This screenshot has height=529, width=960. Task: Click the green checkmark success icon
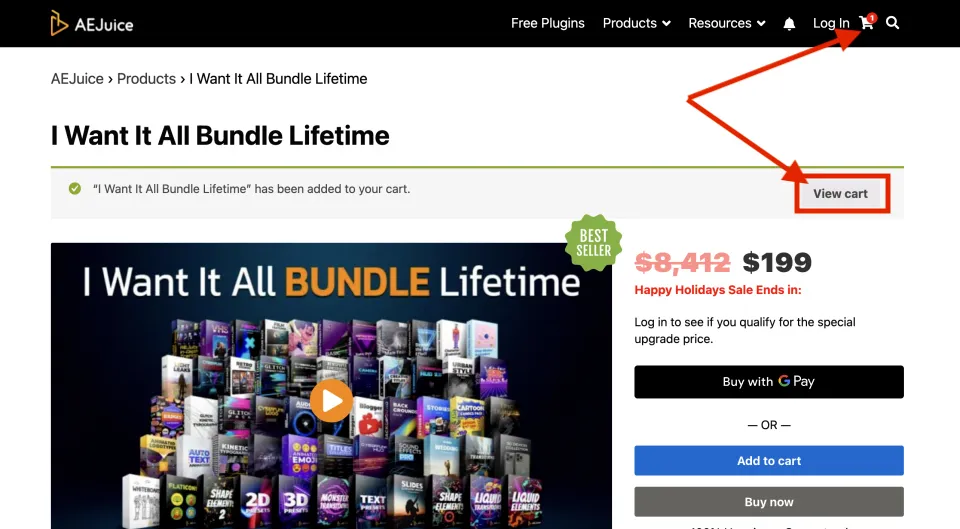[75, 189]
